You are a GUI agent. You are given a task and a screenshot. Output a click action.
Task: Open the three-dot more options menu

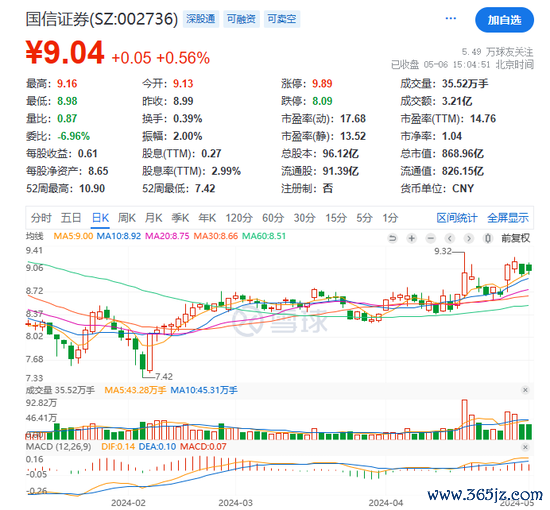click(451, 18)
